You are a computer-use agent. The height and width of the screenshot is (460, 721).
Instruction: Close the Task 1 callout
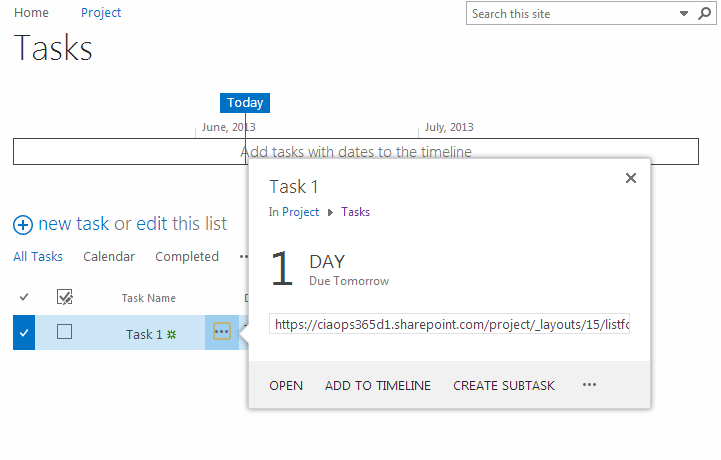pos(630,178)
